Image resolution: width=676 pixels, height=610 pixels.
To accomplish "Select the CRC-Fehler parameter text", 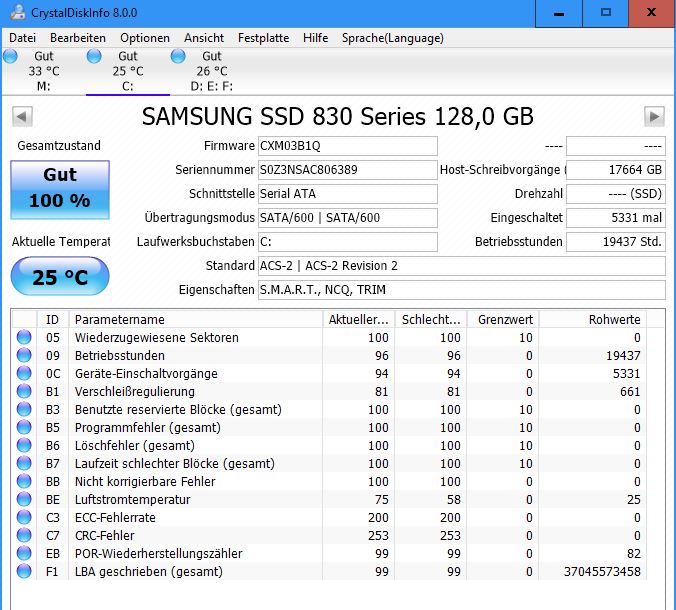I will point(104,535).
